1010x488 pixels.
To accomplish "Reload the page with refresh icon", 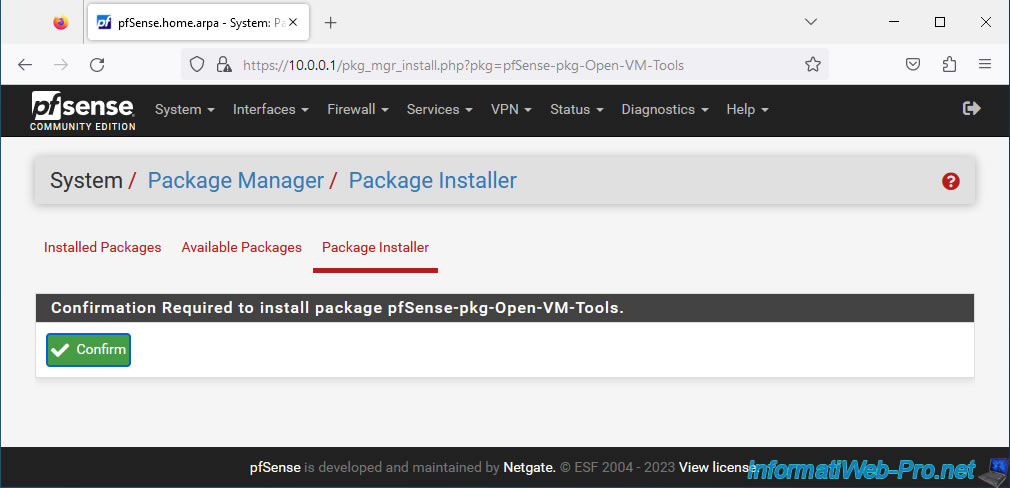I will [97, 64].
